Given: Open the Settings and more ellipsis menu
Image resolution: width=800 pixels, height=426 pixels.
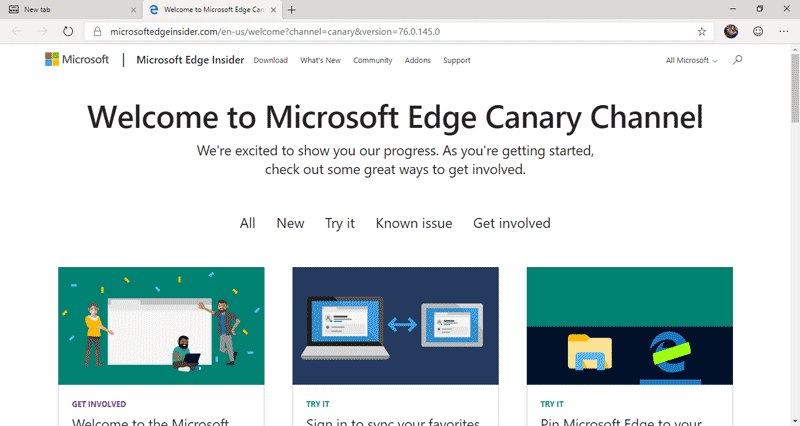Looking at the screenshot, I should coord(784,32).
